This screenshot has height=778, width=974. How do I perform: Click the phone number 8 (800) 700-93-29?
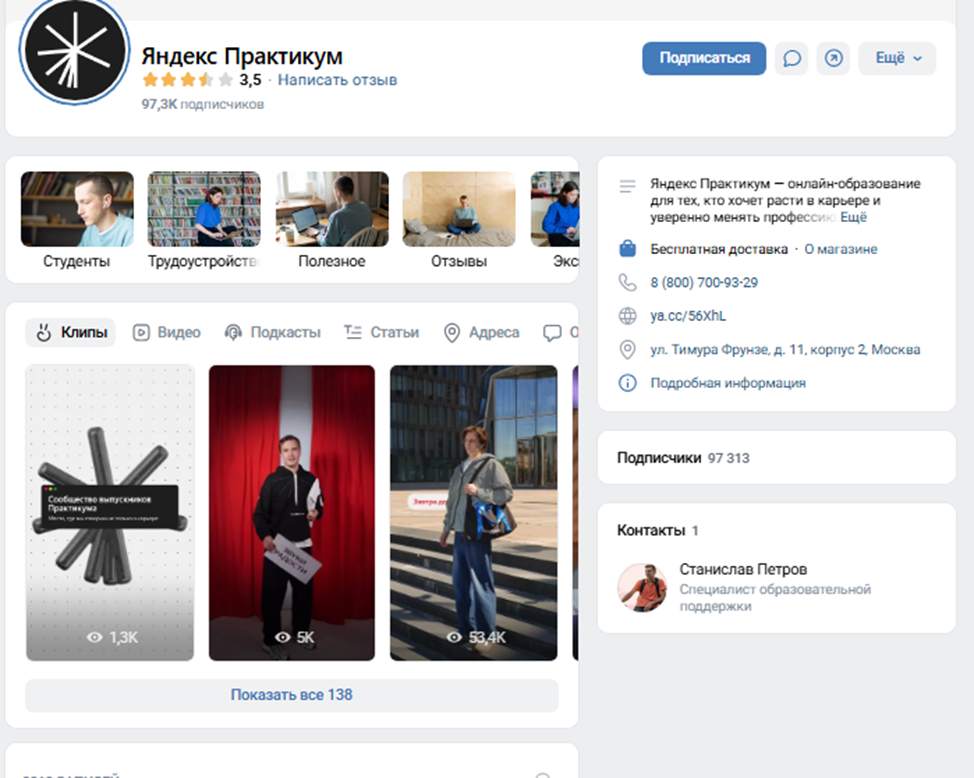click(704, 283)
